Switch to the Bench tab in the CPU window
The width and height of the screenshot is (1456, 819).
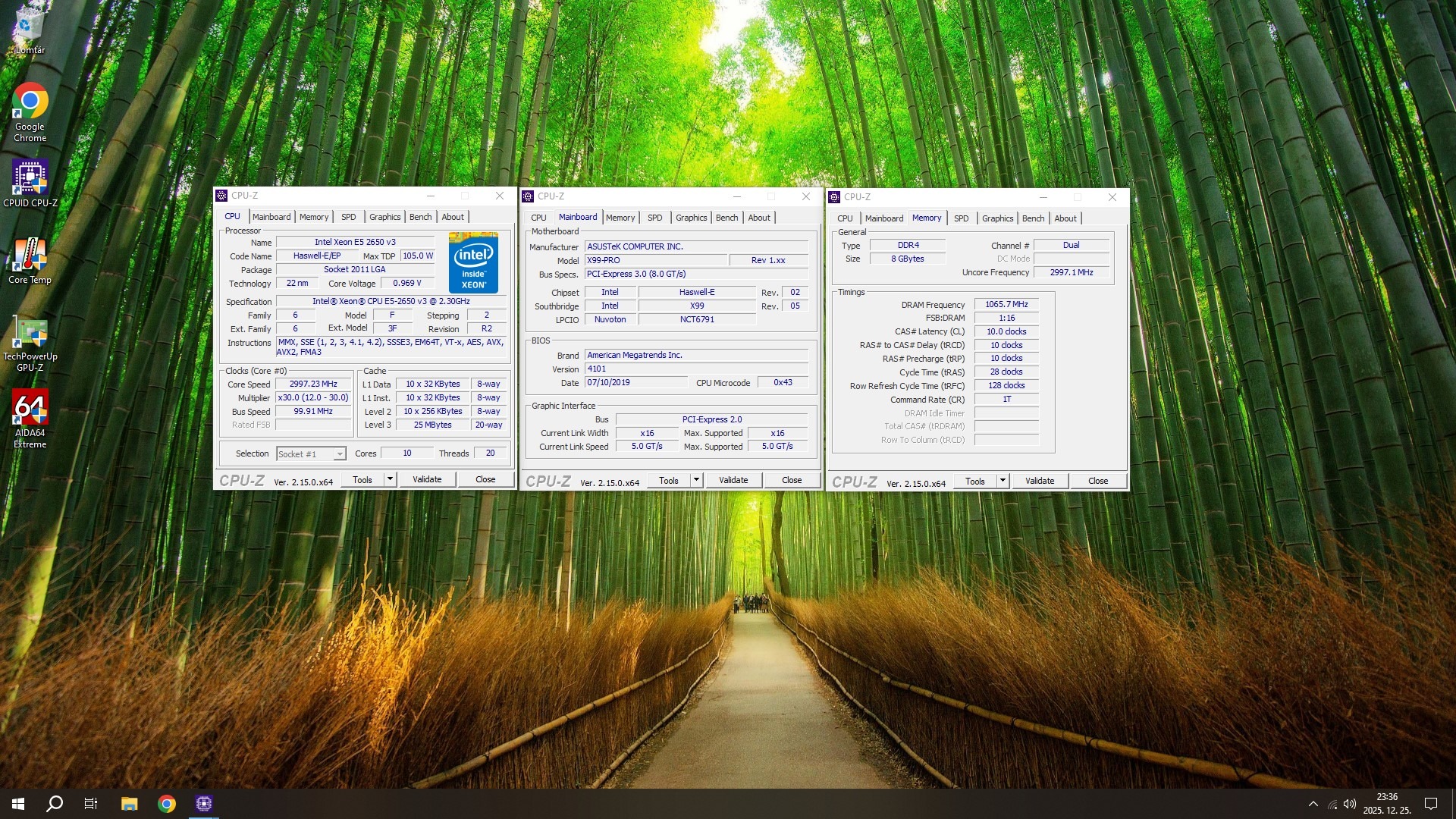tap(420, 217)
